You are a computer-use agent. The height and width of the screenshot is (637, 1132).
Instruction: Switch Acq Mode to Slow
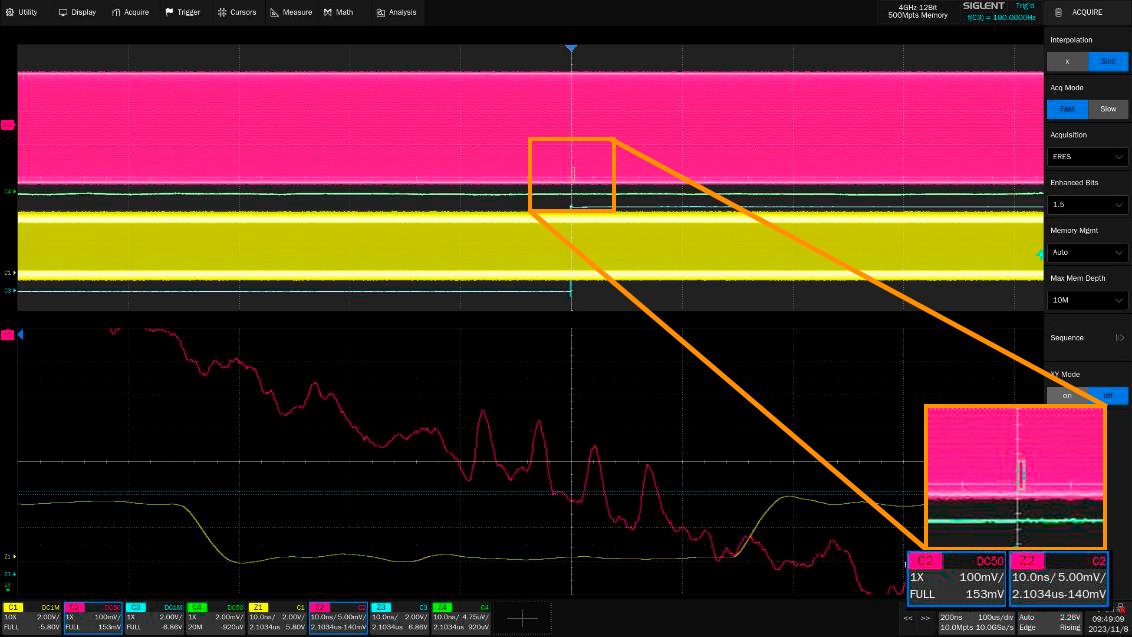[x=1107, y=108]
